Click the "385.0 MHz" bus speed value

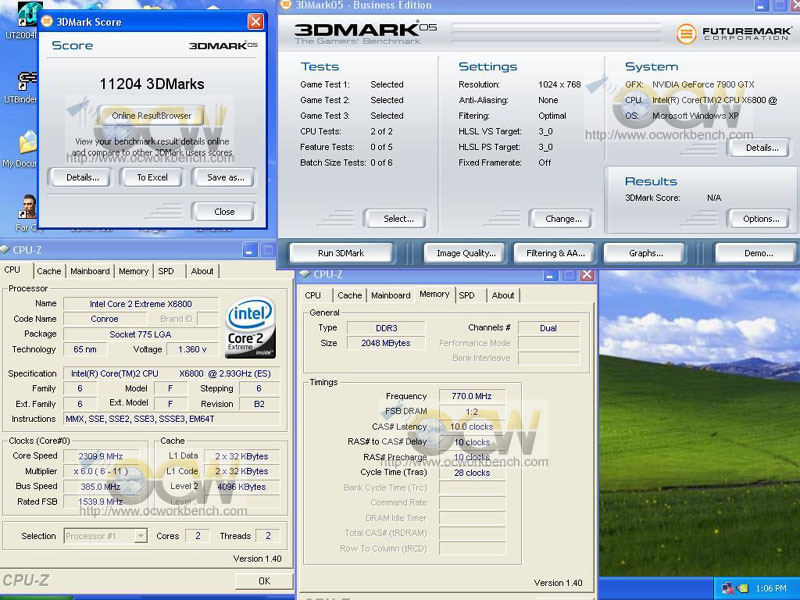(x=101, y=487)
